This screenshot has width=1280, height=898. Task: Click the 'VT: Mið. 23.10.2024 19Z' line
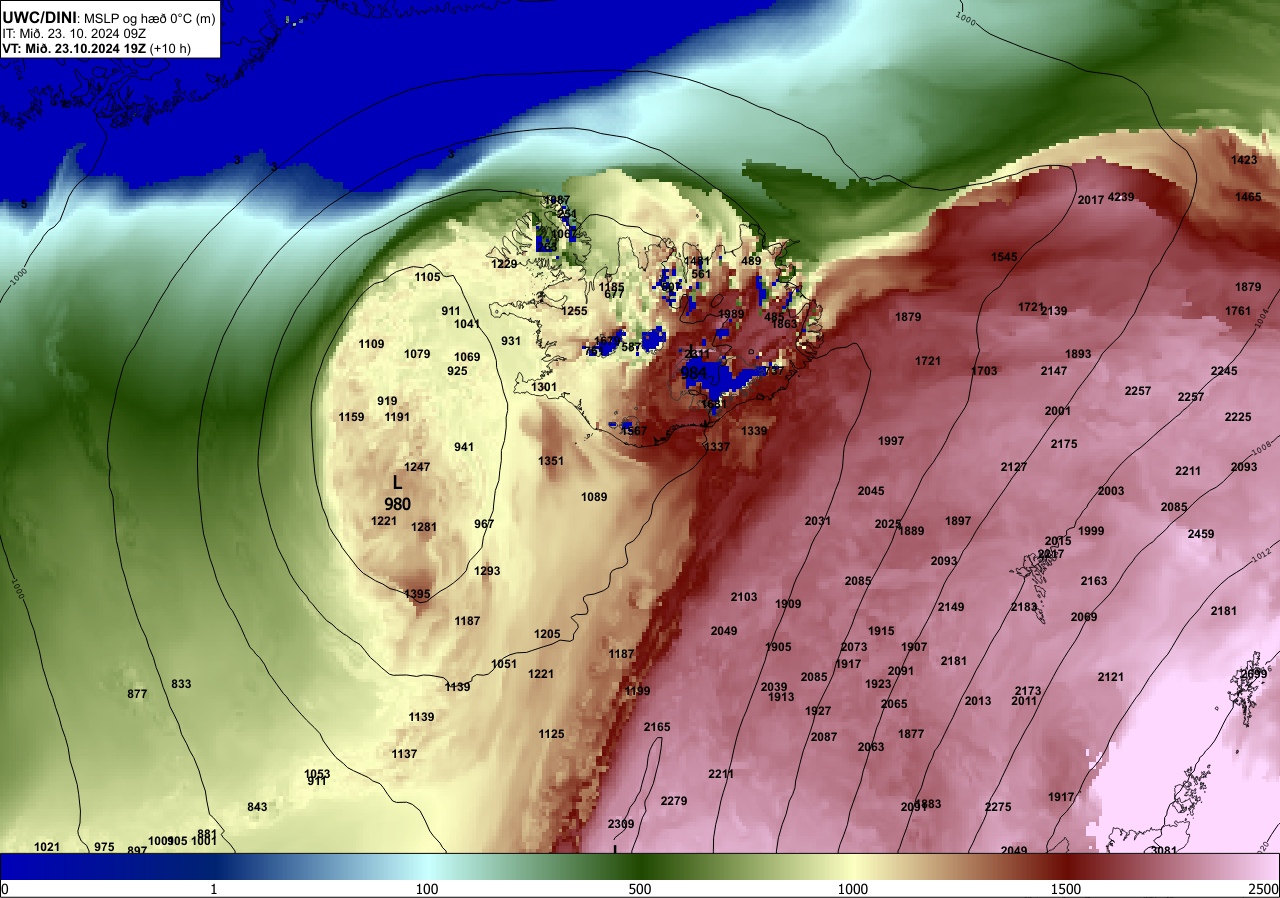(x=75, y=48)
